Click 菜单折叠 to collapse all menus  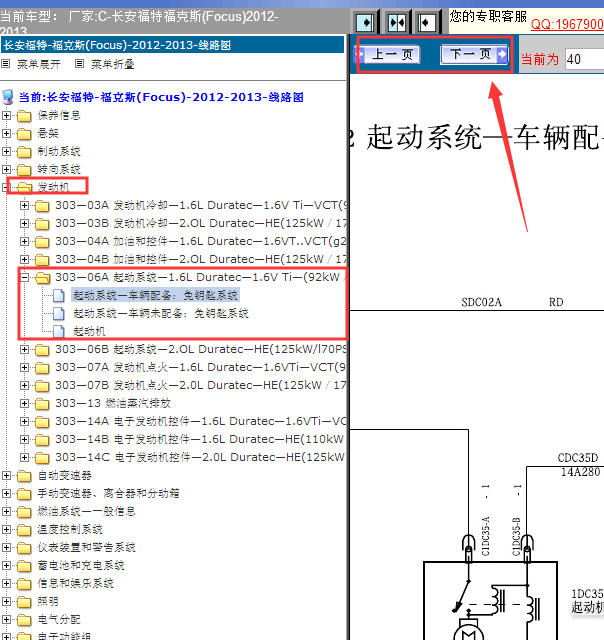point(113,64)
